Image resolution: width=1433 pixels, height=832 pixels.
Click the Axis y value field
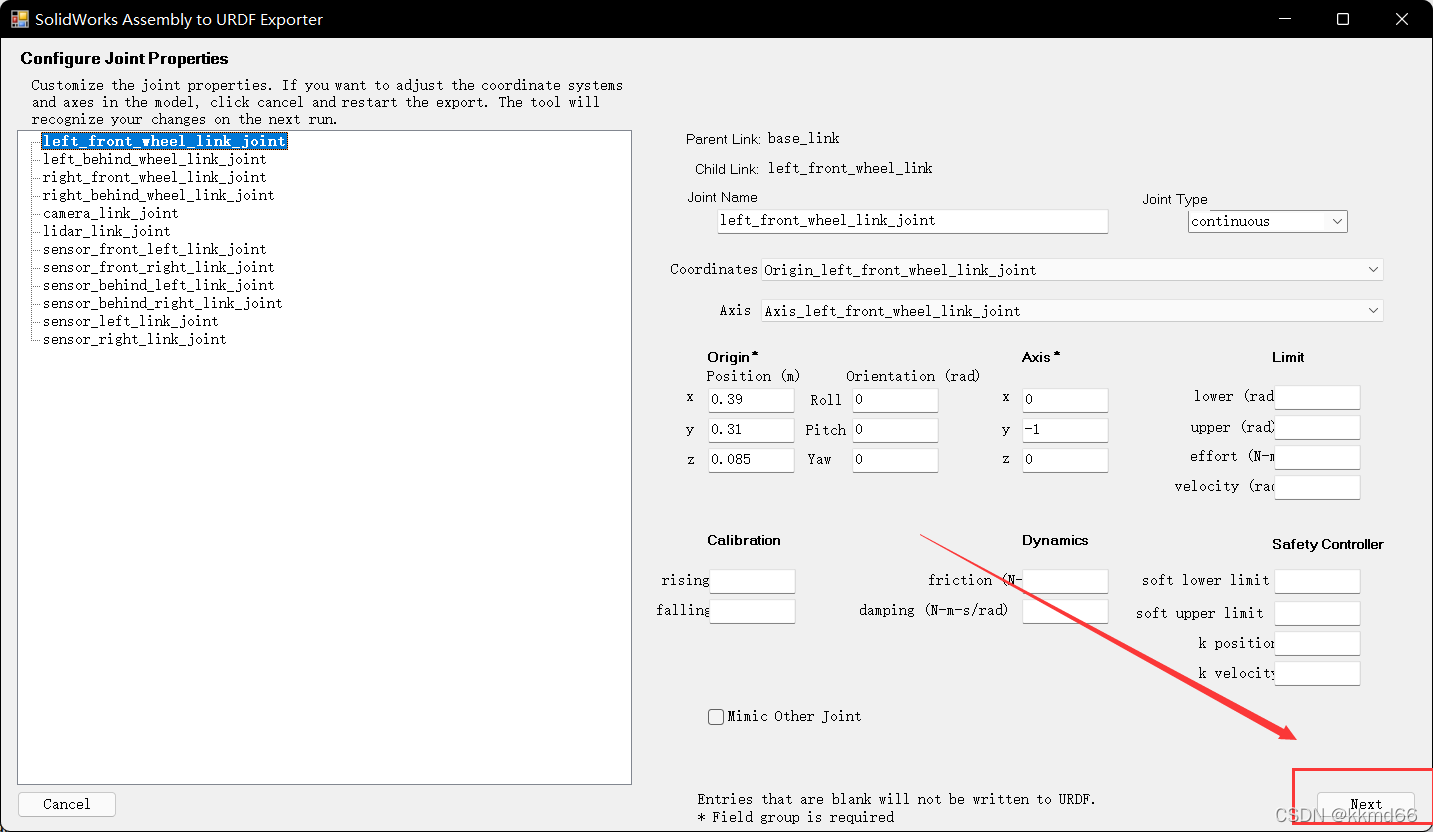point(1065,430)
